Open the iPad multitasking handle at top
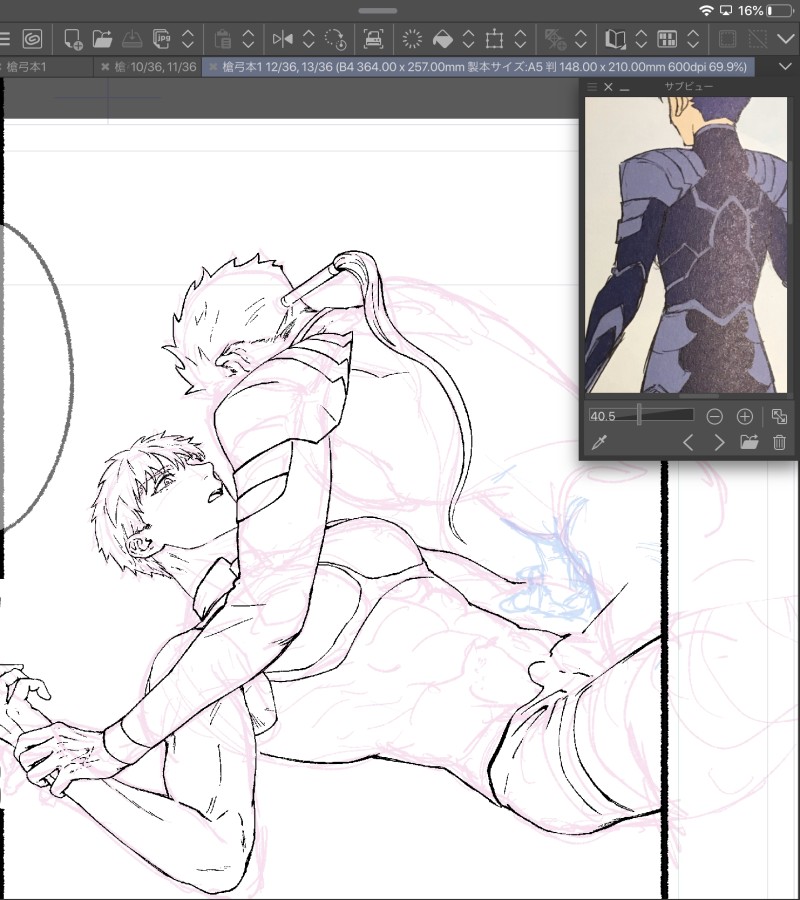Screen dimensions: 800x900 point(378,10)
